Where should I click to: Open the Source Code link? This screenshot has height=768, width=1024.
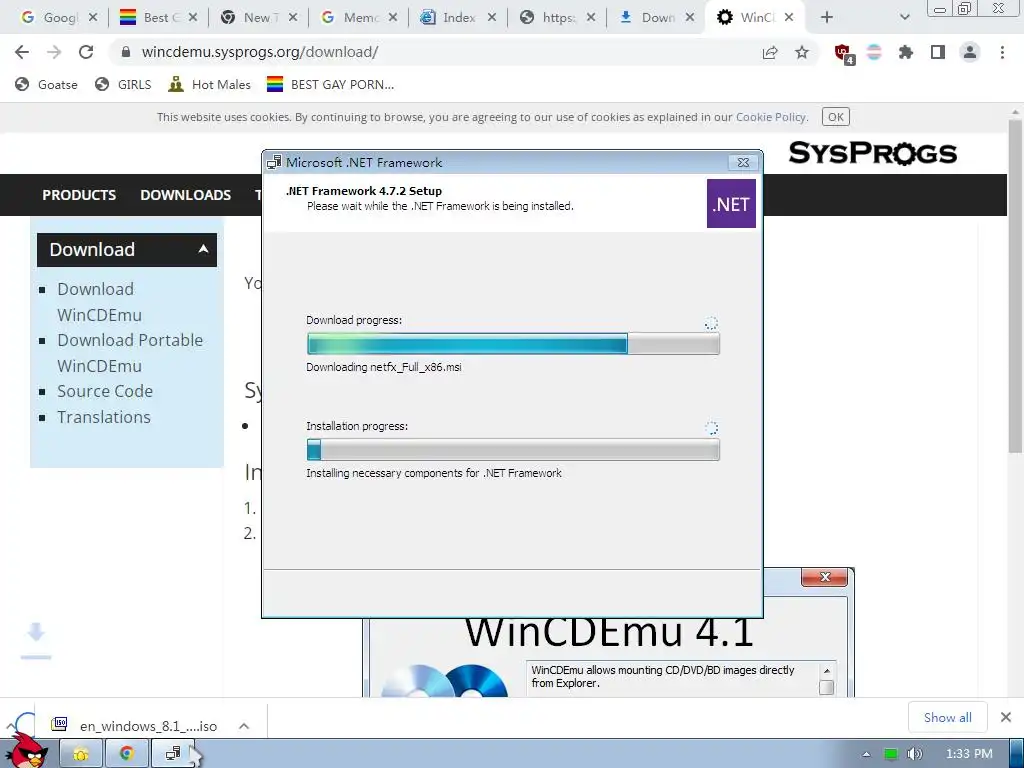coord(105,391)
